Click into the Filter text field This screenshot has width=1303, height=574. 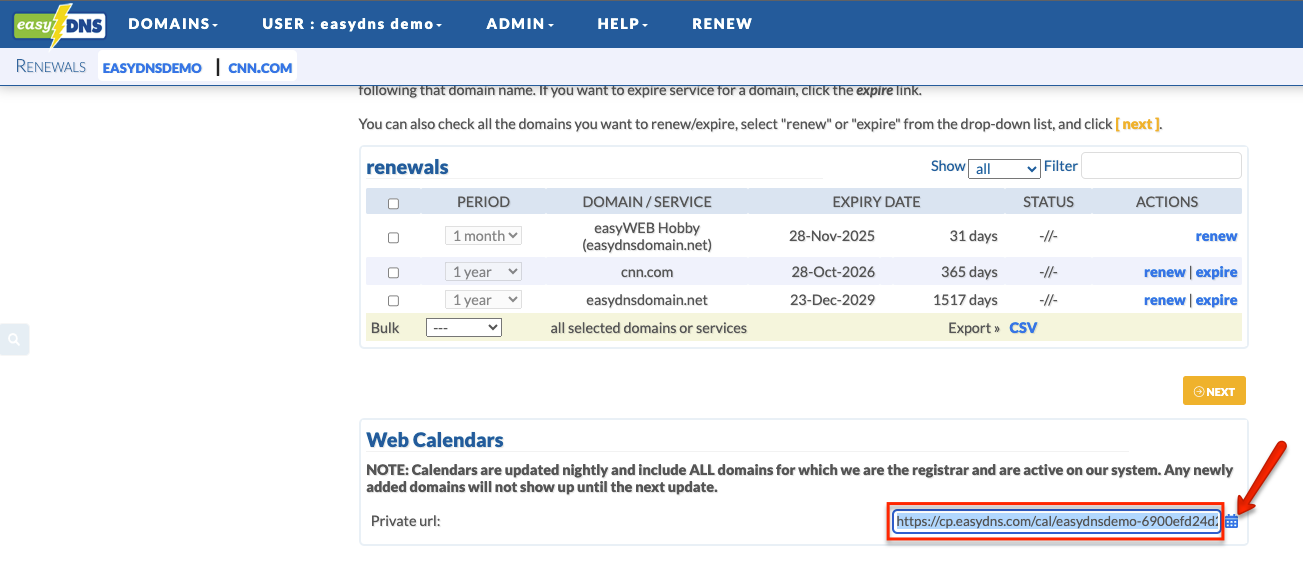(1161, 166)
